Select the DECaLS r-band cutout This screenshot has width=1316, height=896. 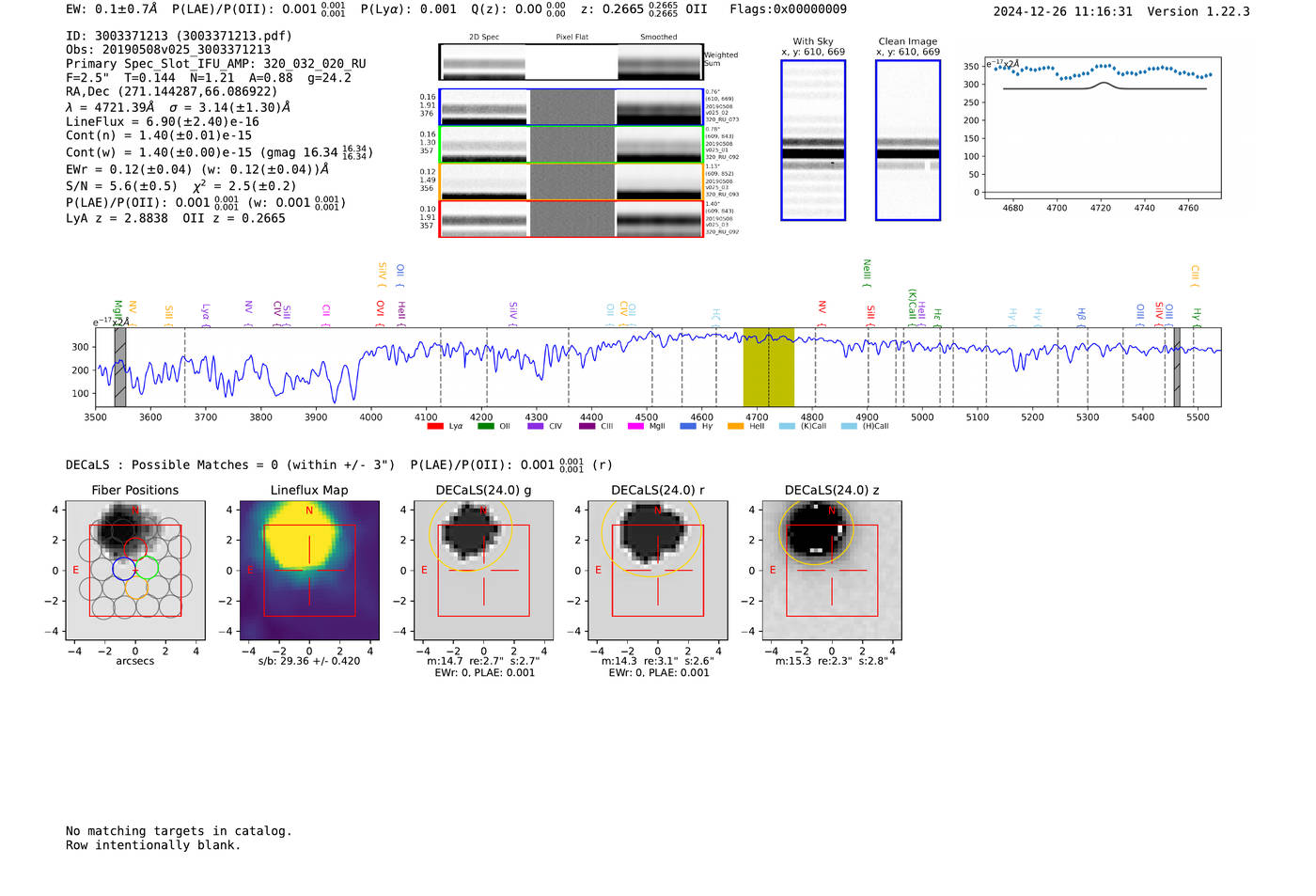[x=658, y=571]
